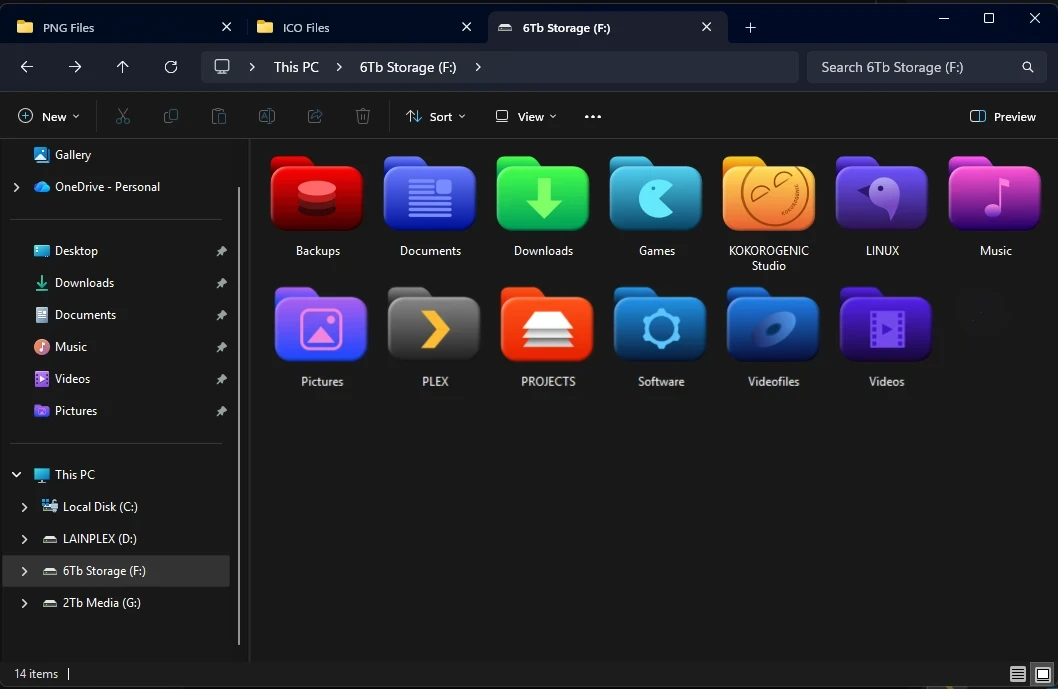The image size is (1058, 689).
Task: Click the Share icon in the toolbar
Action: coord(314,116)
